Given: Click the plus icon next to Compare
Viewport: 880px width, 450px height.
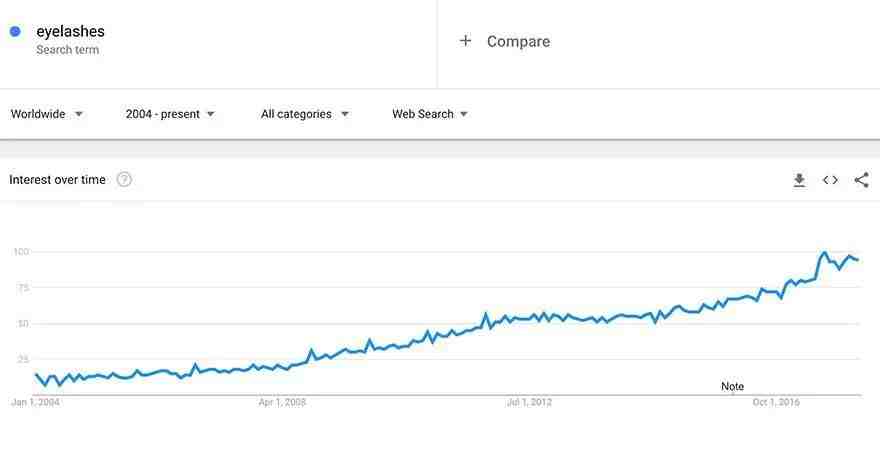Looking at the screenshot, I should click(x=465, y=41).
